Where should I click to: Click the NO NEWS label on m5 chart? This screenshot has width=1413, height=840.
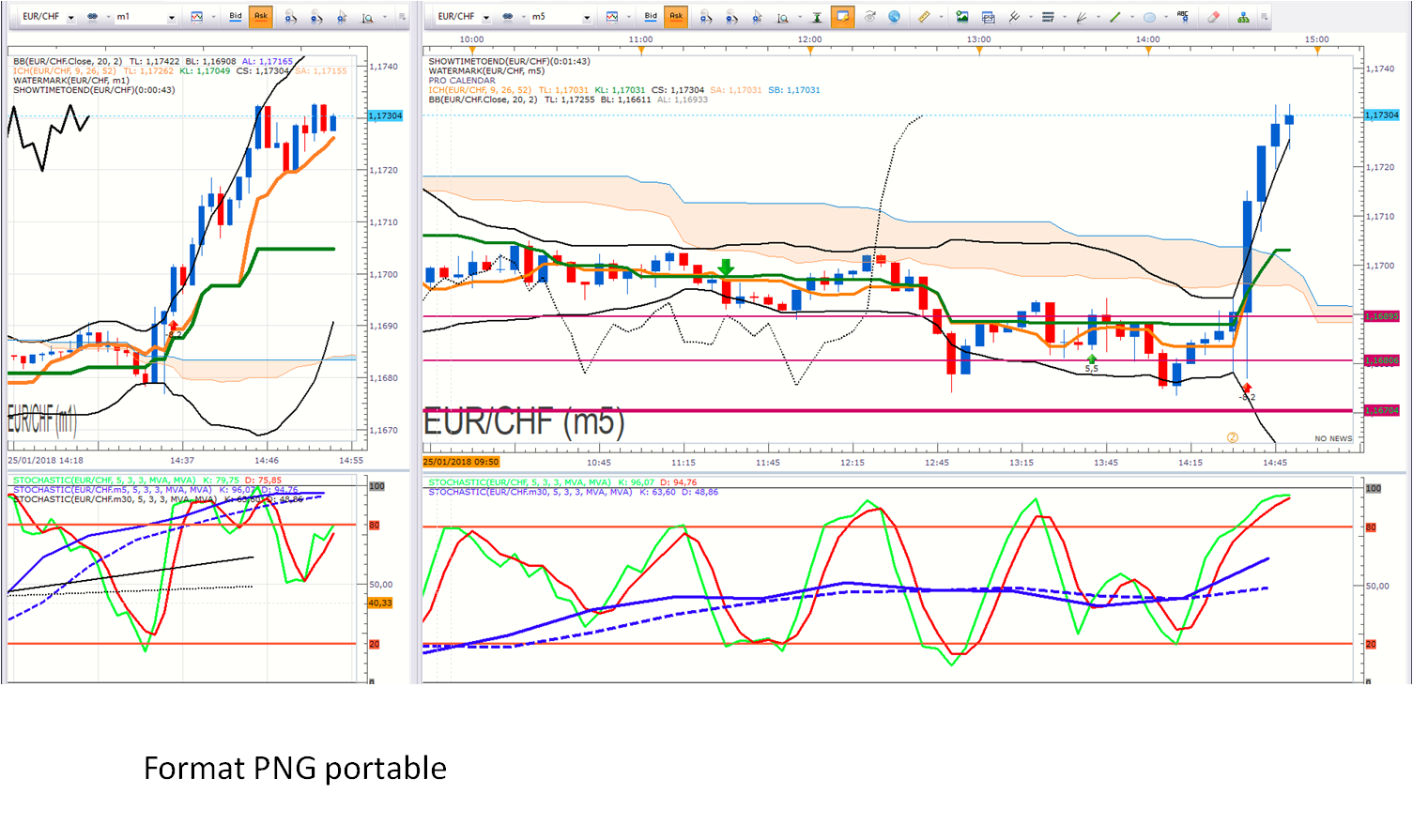point(1333,438)
